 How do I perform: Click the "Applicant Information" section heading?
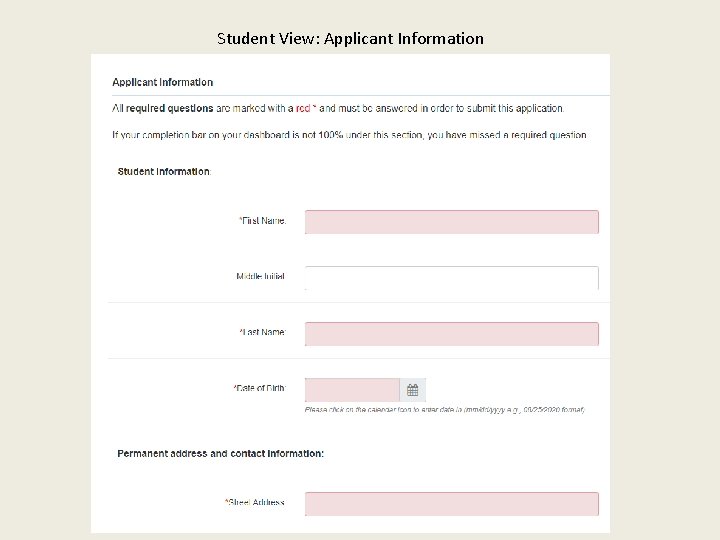pyautogui.click(x=163, y=82)
